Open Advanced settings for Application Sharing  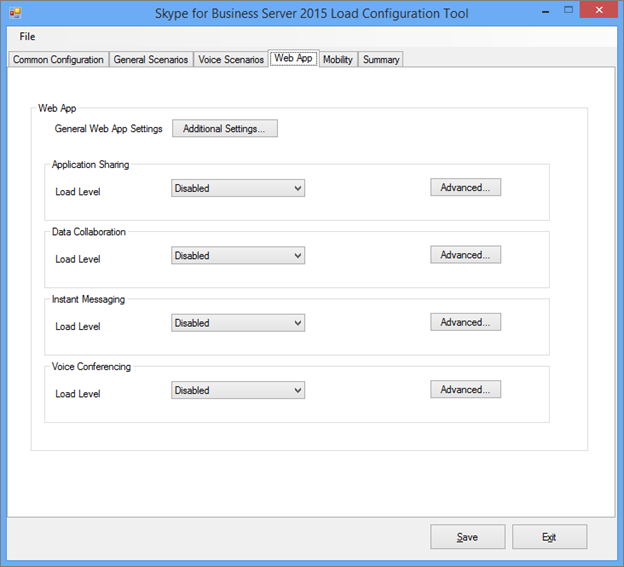(466, 187)
